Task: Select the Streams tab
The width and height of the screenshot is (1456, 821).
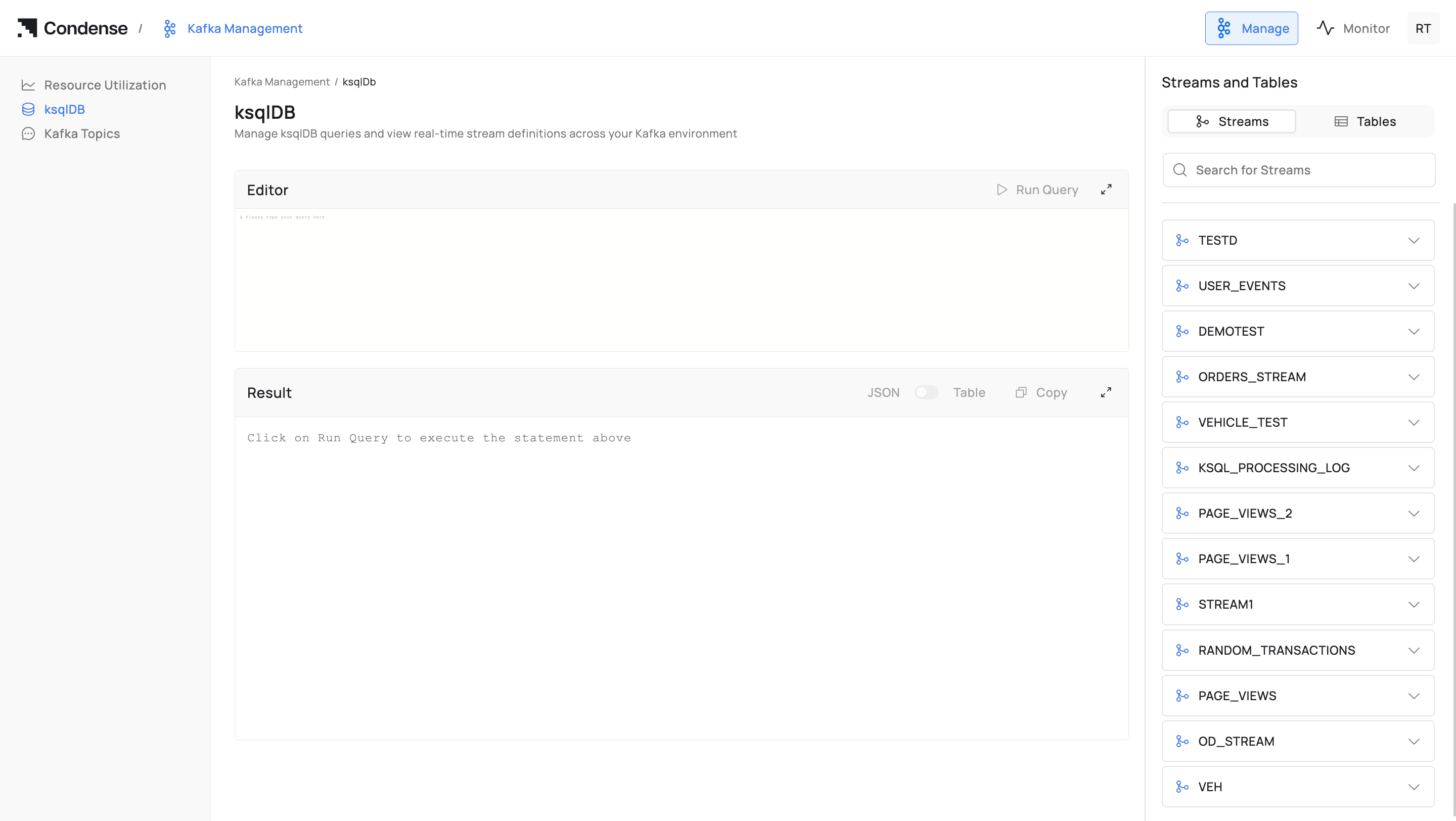Action: (x=1232, y=121)
